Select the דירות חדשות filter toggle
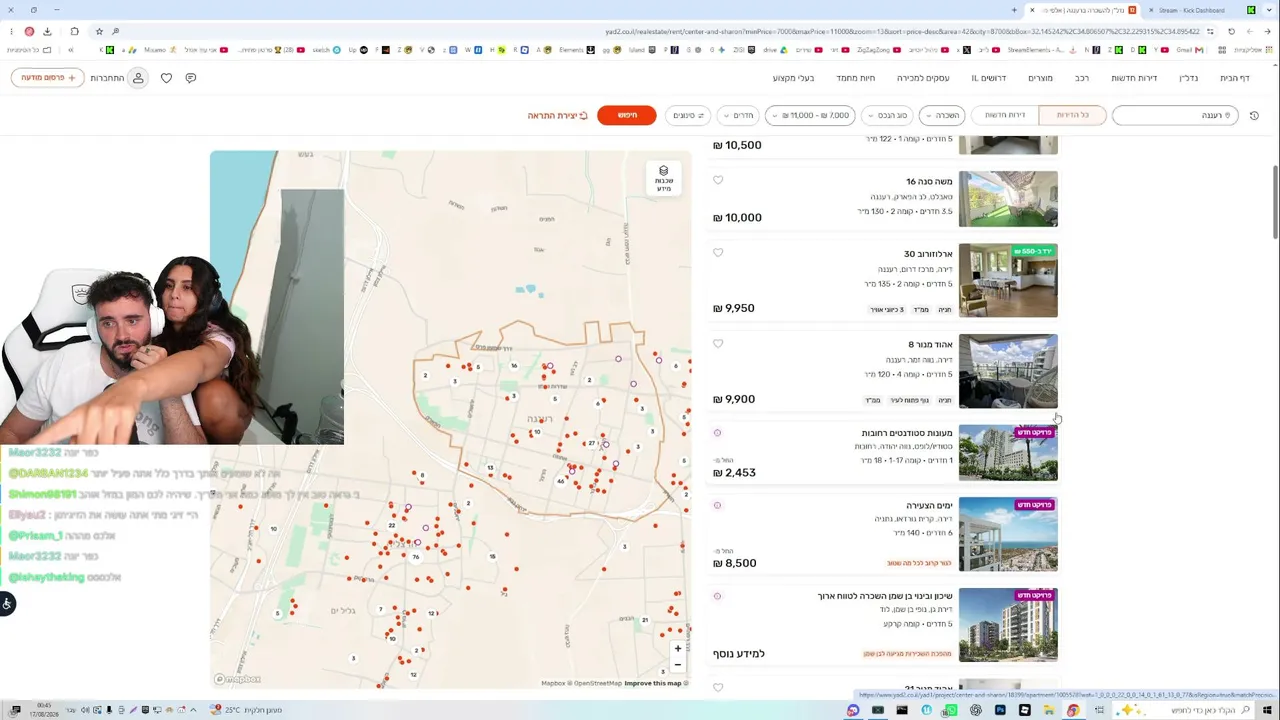Screen dimensions: 1280x720 (1005, 115)
